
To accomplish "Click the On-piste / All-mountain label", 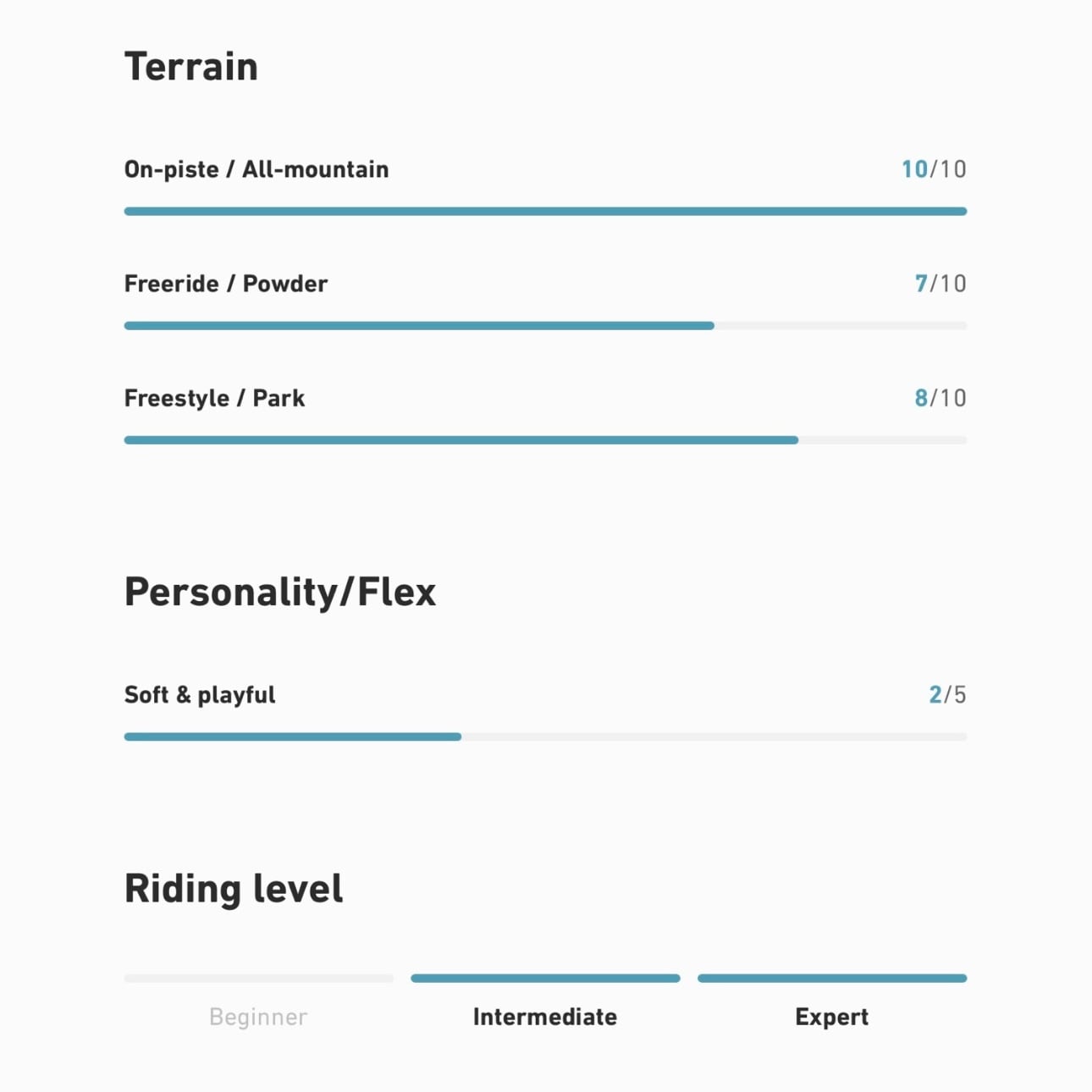I will click(256, 169).
